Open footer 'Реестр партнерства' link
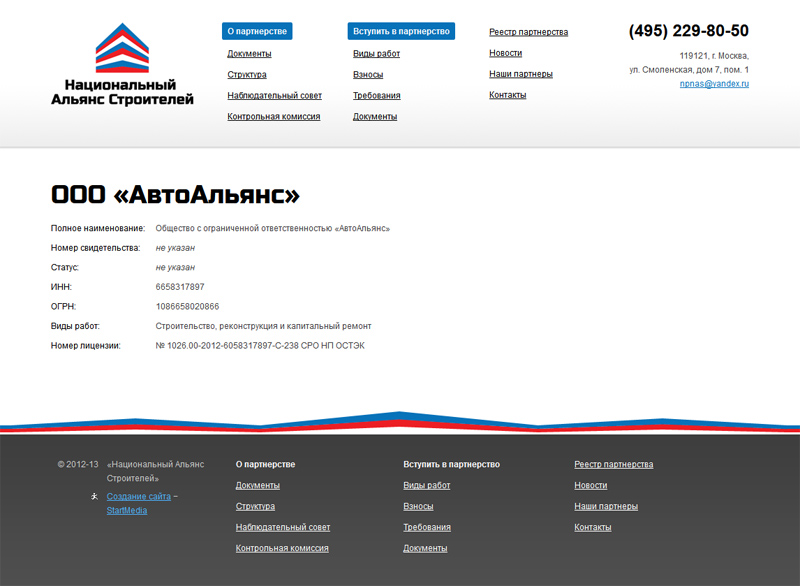Viewport: 800px width, 586px height. pyautogui.click(x=614, y=464)
